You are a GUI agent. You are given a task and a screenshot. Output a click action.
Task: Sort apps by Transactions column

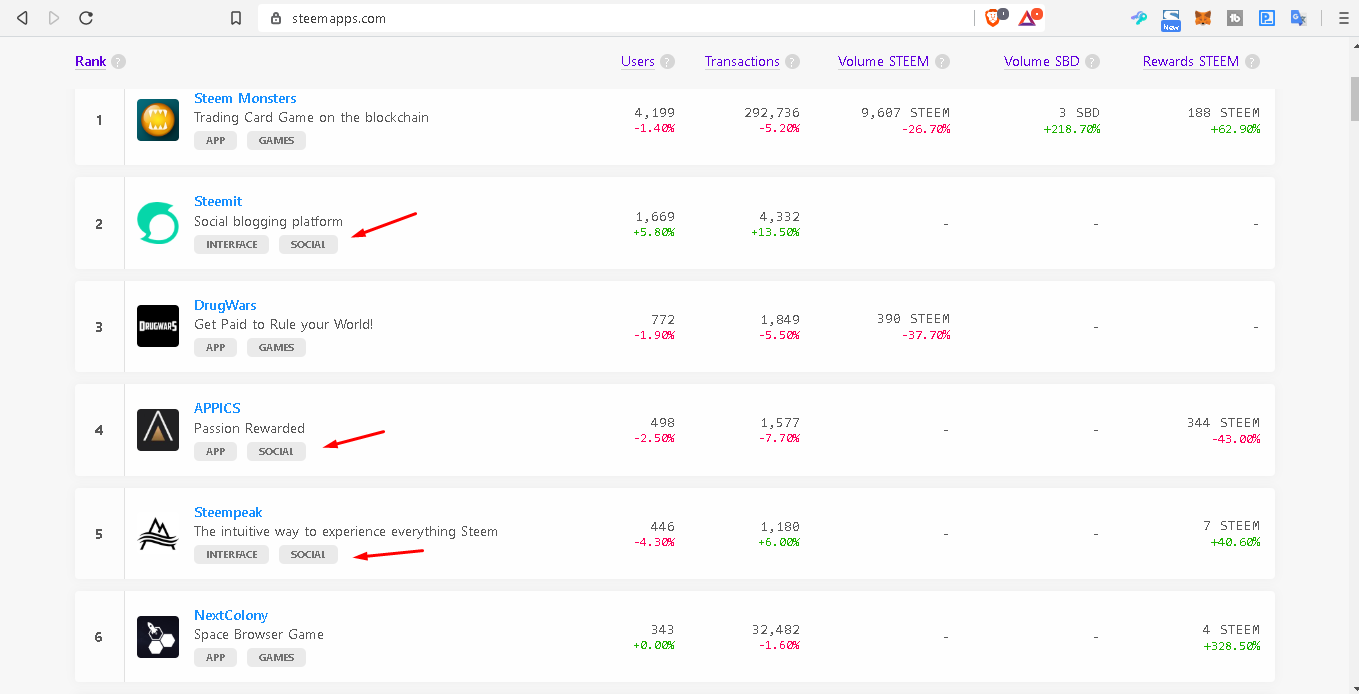(x=742, y=62)
